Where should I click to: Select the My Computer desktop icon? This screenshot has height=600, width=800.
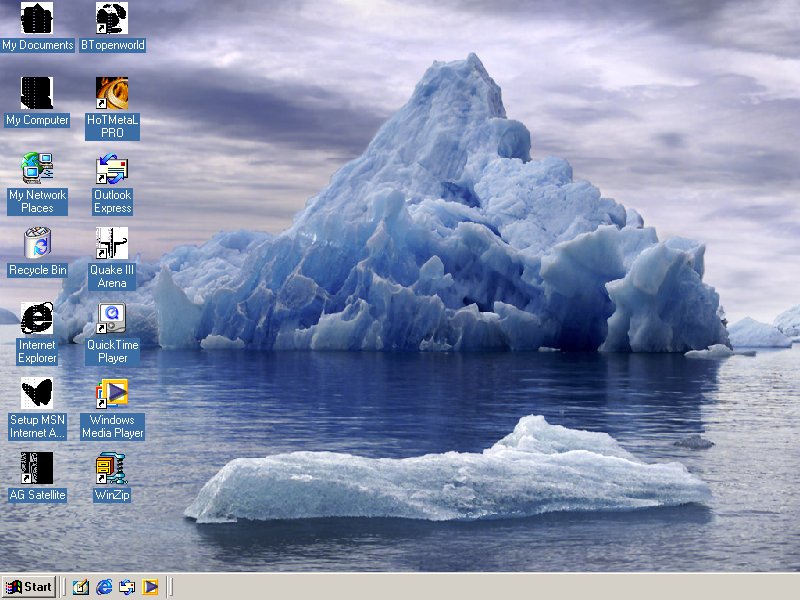[x=37, y=94]
